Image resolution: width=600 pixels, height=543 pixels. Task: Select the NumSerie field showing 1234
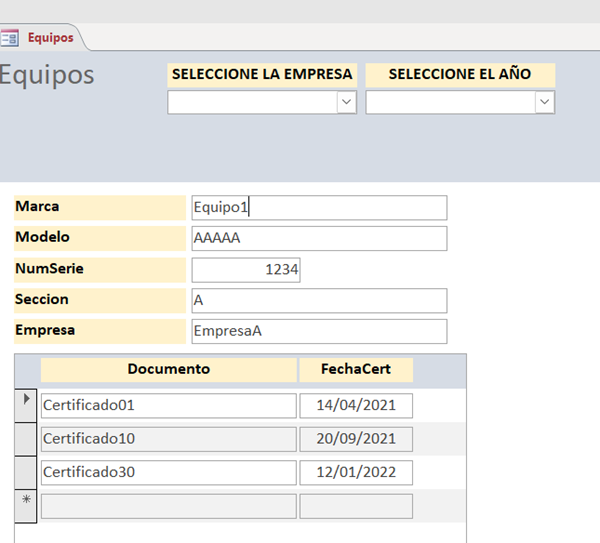coord(246,270)
